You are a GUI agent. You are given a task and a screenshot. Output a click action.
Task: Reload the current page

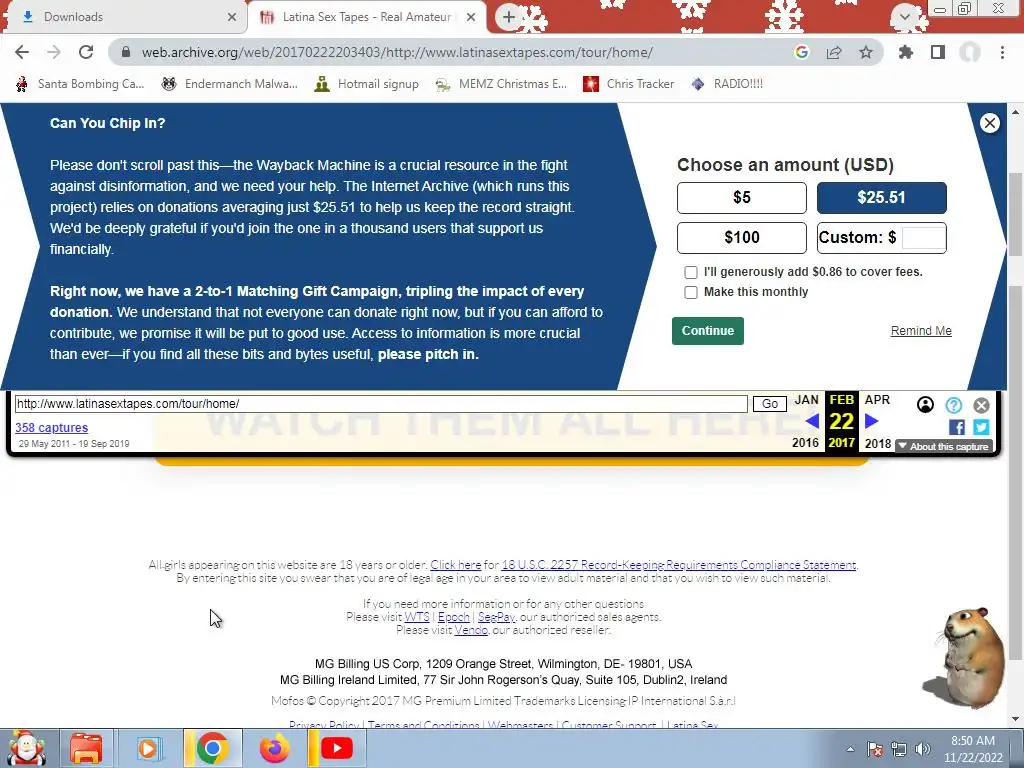(x=86, y=52)
